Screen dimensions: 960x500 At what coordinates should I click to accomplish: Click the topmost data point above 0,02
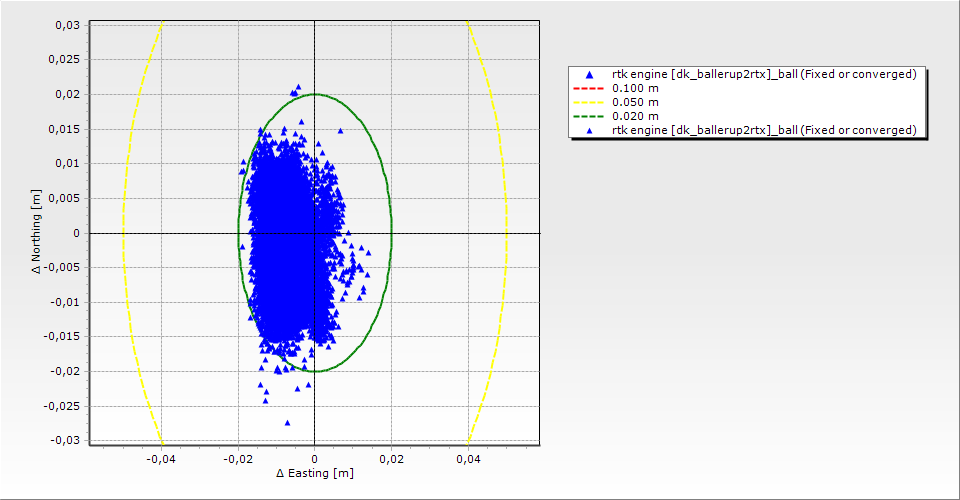click(x=298, y=88)
